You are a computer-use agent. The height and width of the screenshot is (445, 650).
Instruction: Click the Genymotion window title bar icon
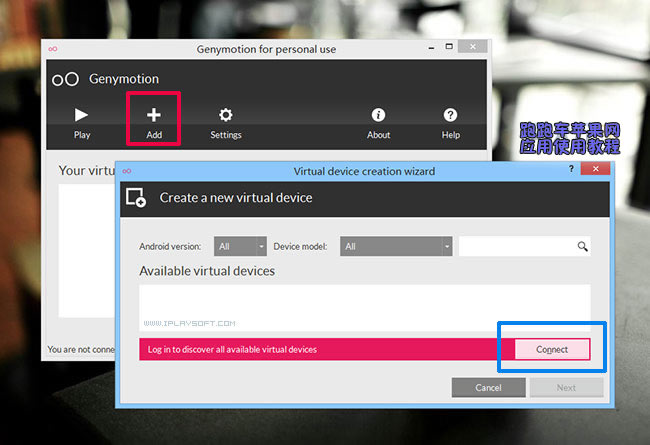click(x=53, y=49)
